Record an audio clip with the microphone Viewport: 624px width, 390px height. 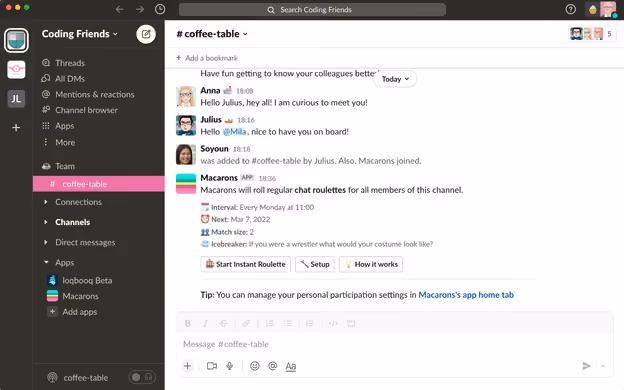(230, 366)
